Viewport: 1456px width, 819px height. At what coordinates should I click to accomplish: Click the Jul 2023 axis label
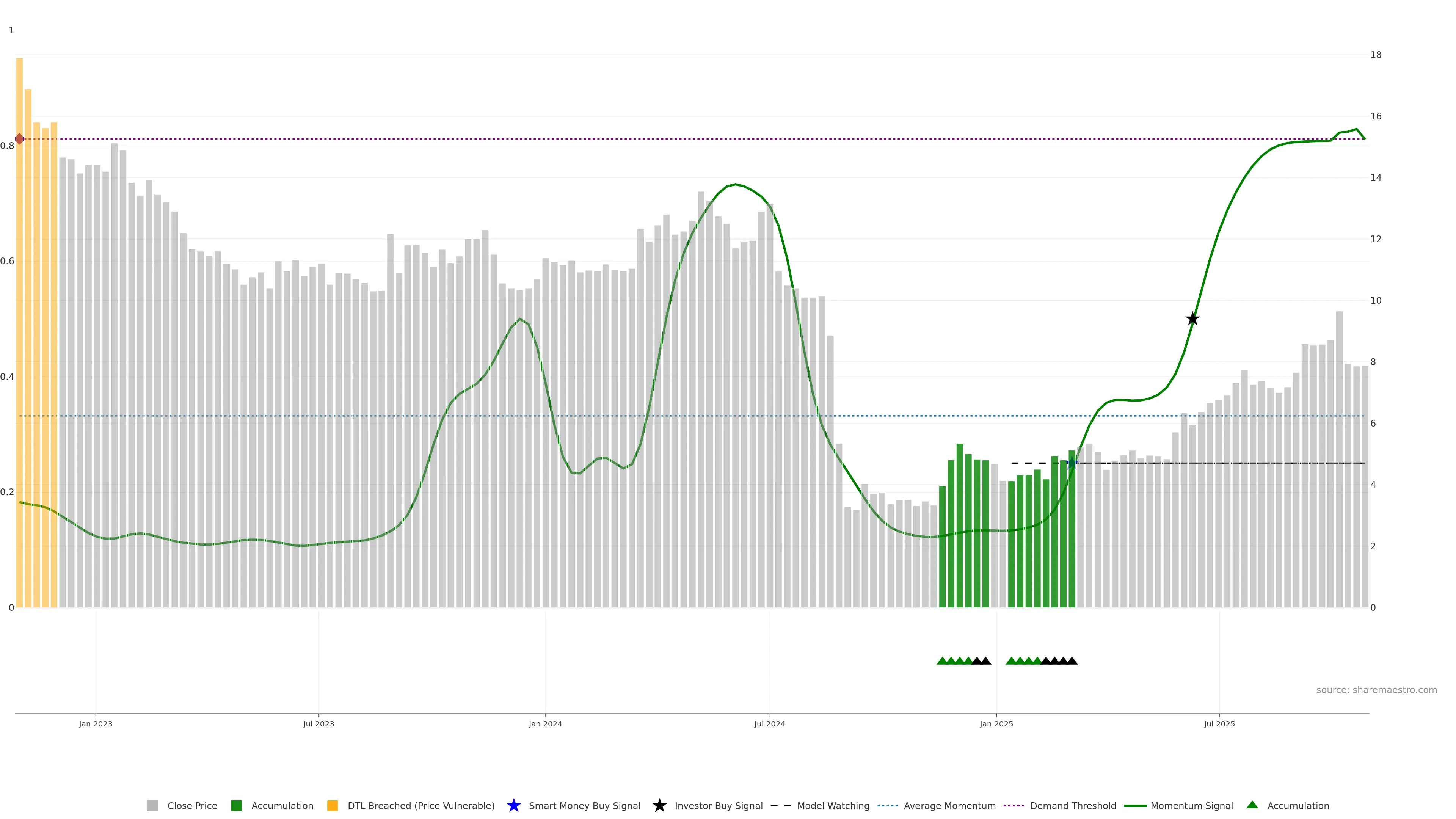(x=318, y=723)
